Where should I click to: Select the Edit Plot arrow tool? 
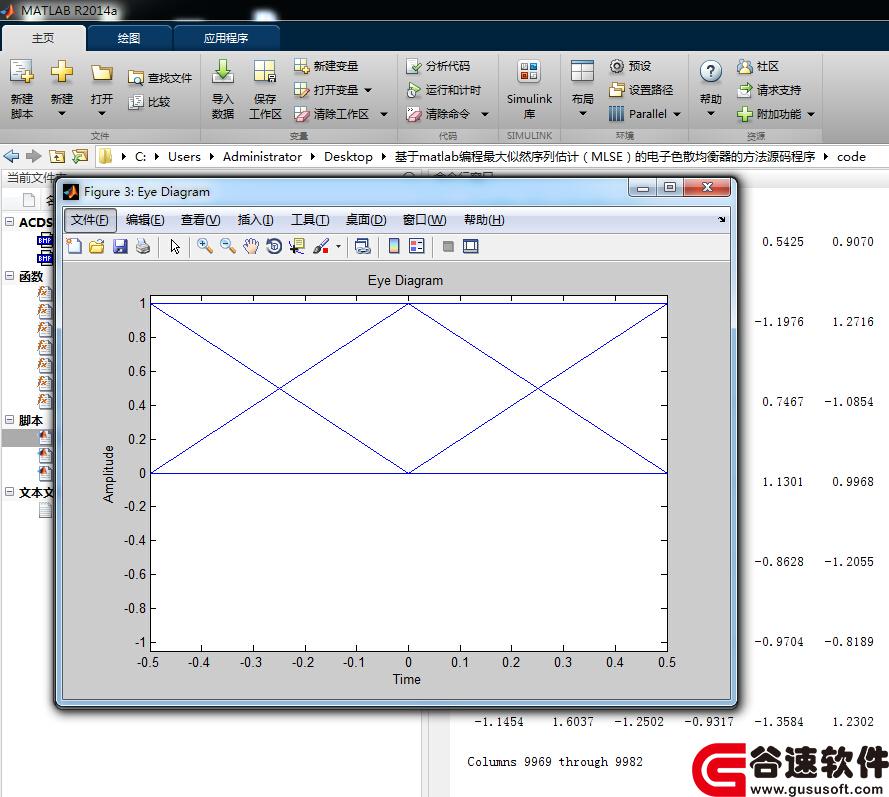click(175, 246)
